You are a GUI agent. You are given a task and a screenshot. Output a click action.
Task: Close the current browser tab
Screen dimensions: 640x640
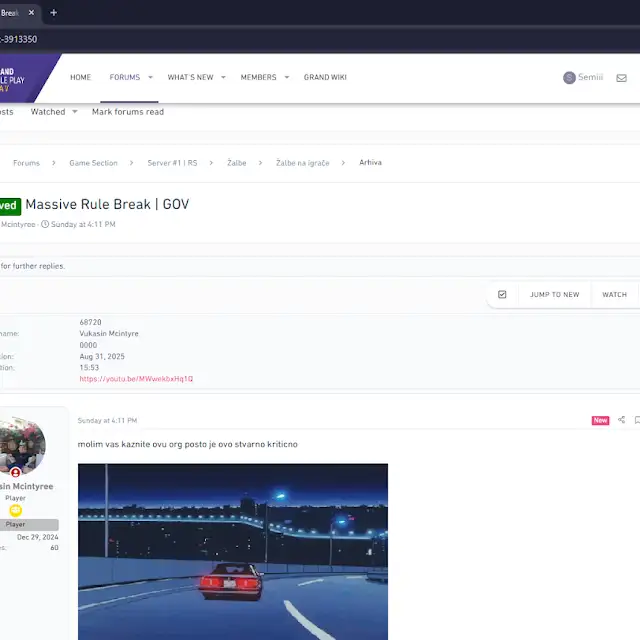[32, 13]
